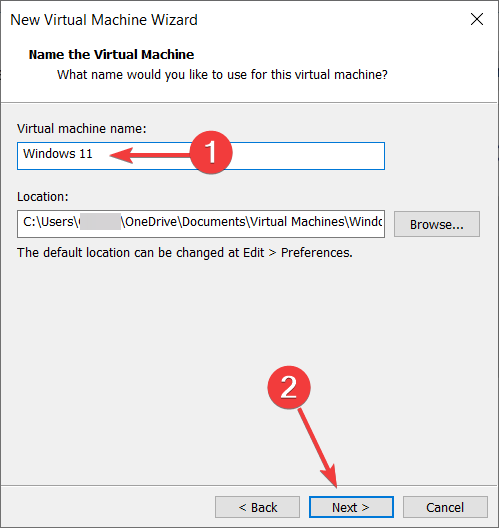Select the red arrow pointing at Windows 11

[x=150, y=155]
